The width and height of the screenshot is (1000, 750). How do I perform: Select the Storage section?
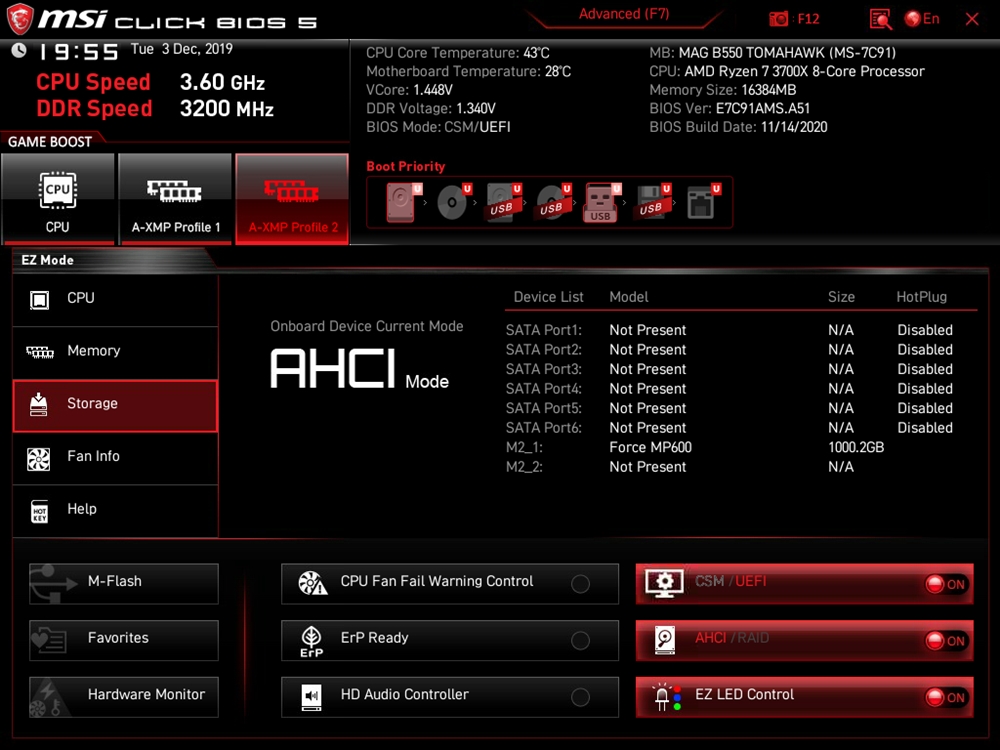(x=115, y=405)
